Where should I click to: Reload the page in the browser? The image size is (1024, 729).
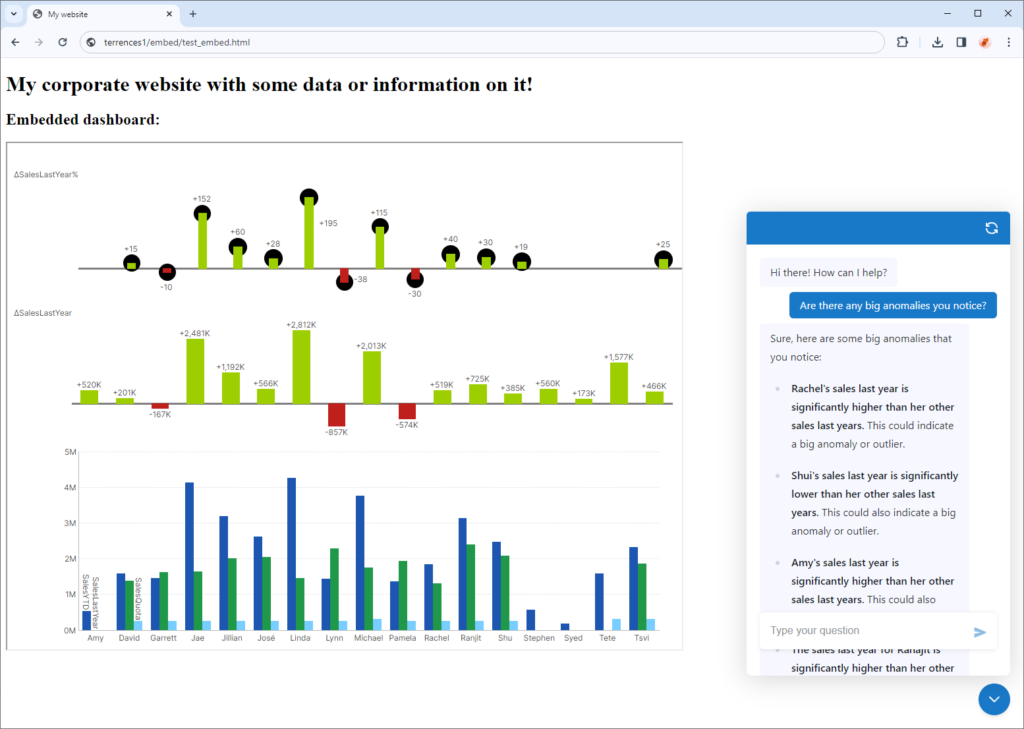click(x=63, y=42)
